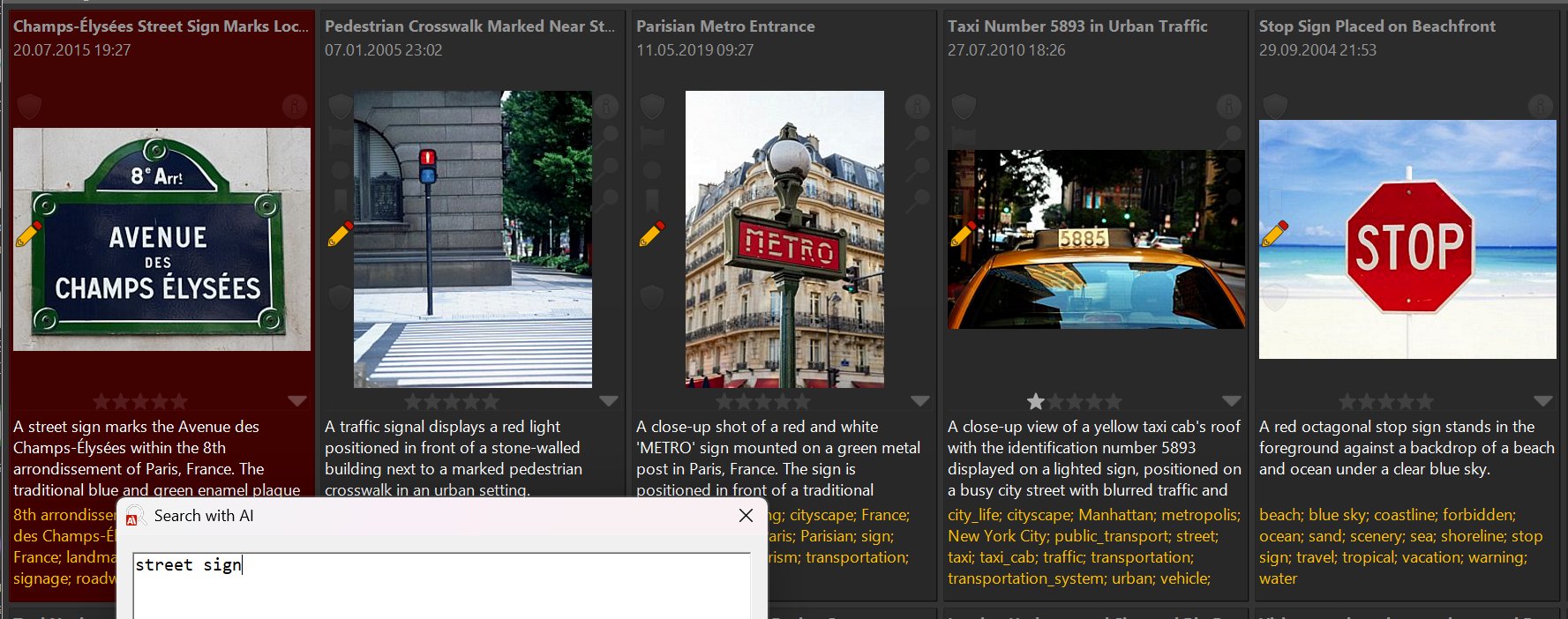
Task: Click the round label dot on Pedestrian Crosswalk card
Action: (x=341, y=169)
